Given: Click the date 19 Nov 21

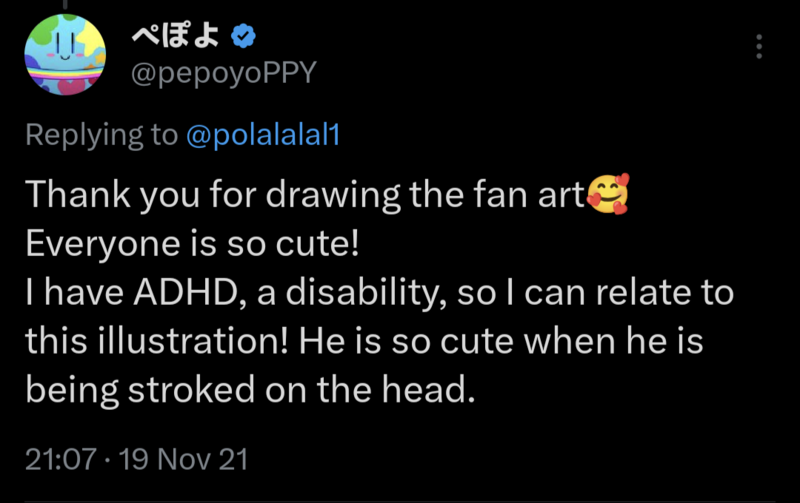Looking at the screenshot, I should pos(182,460).
